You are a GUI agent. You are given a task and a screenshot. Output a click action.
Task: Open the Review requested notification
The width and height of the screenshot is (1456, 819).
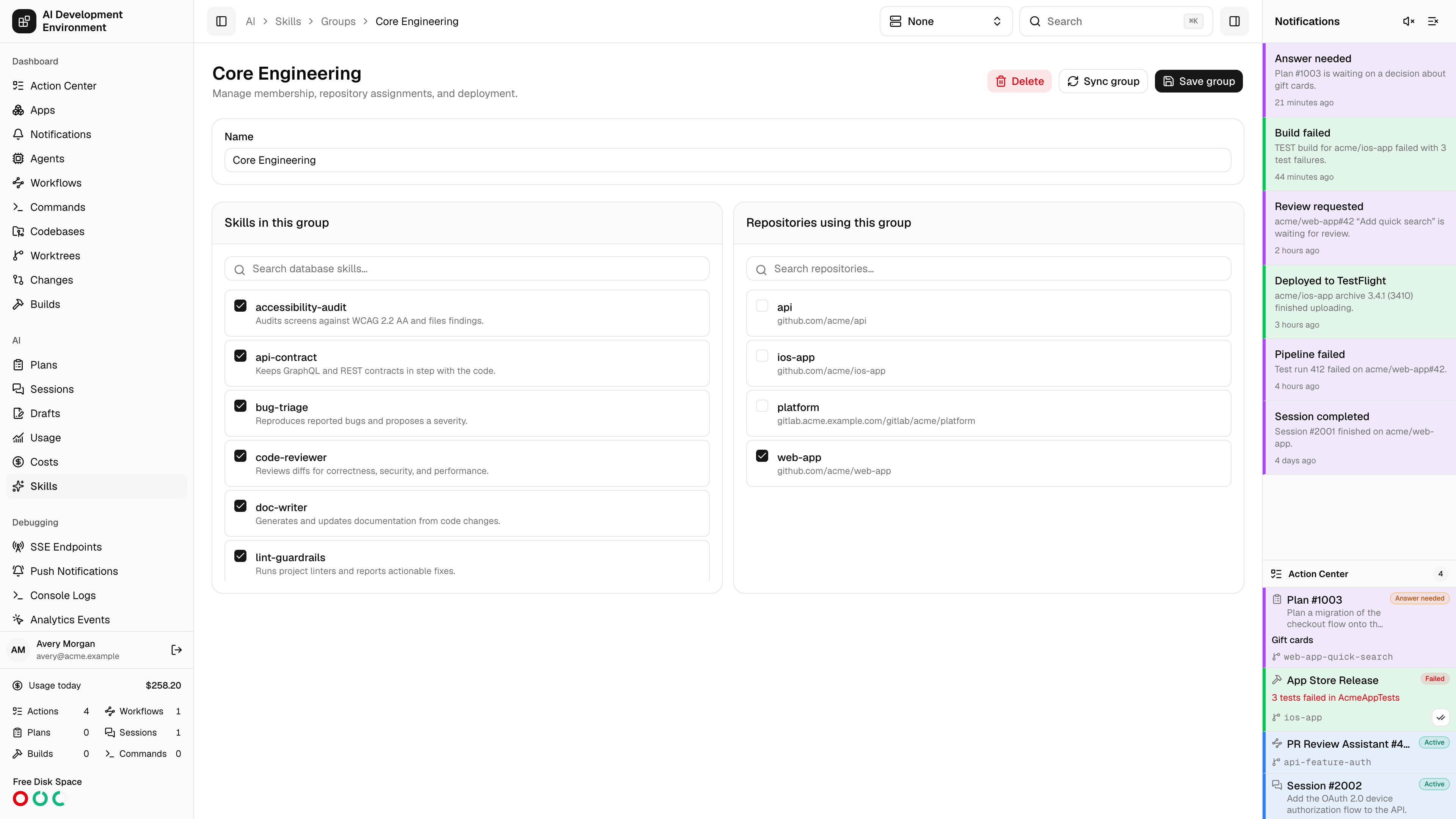point(1359,228)
